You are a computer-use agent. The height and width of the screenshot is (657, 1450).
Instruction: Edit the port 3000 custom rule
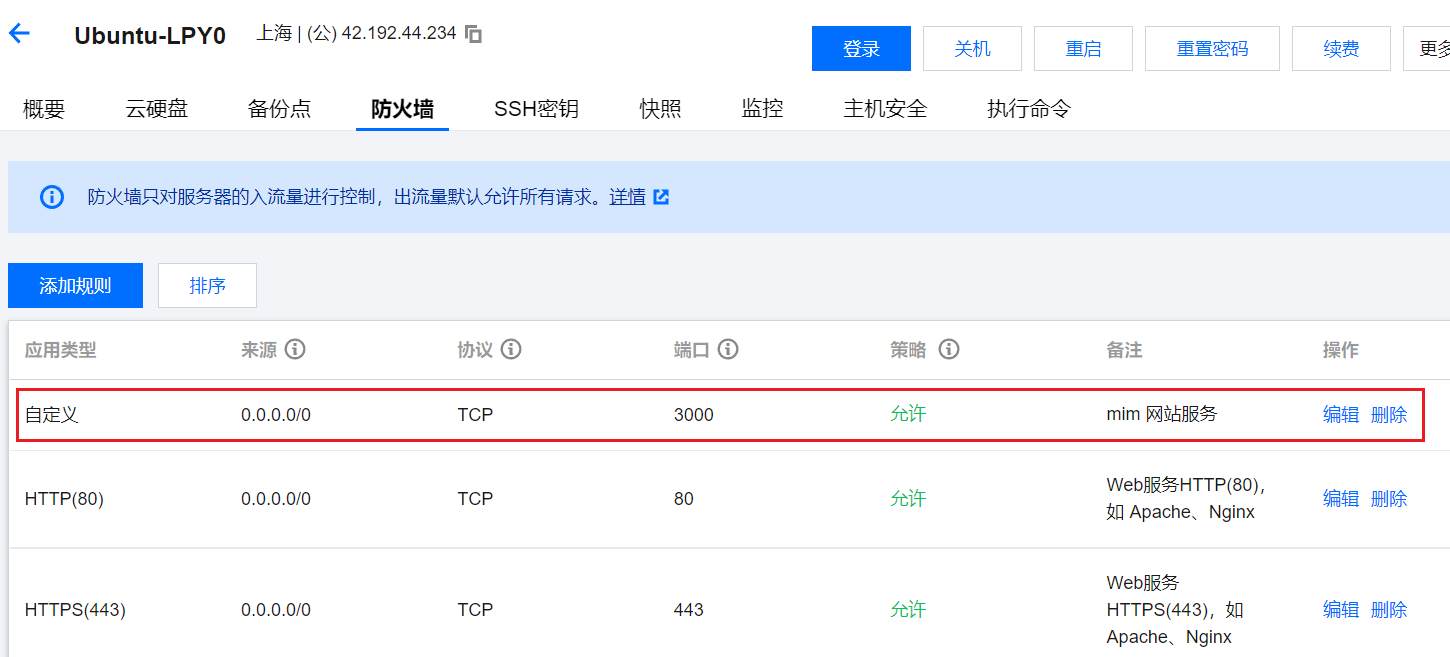[x=1340, y=415]
